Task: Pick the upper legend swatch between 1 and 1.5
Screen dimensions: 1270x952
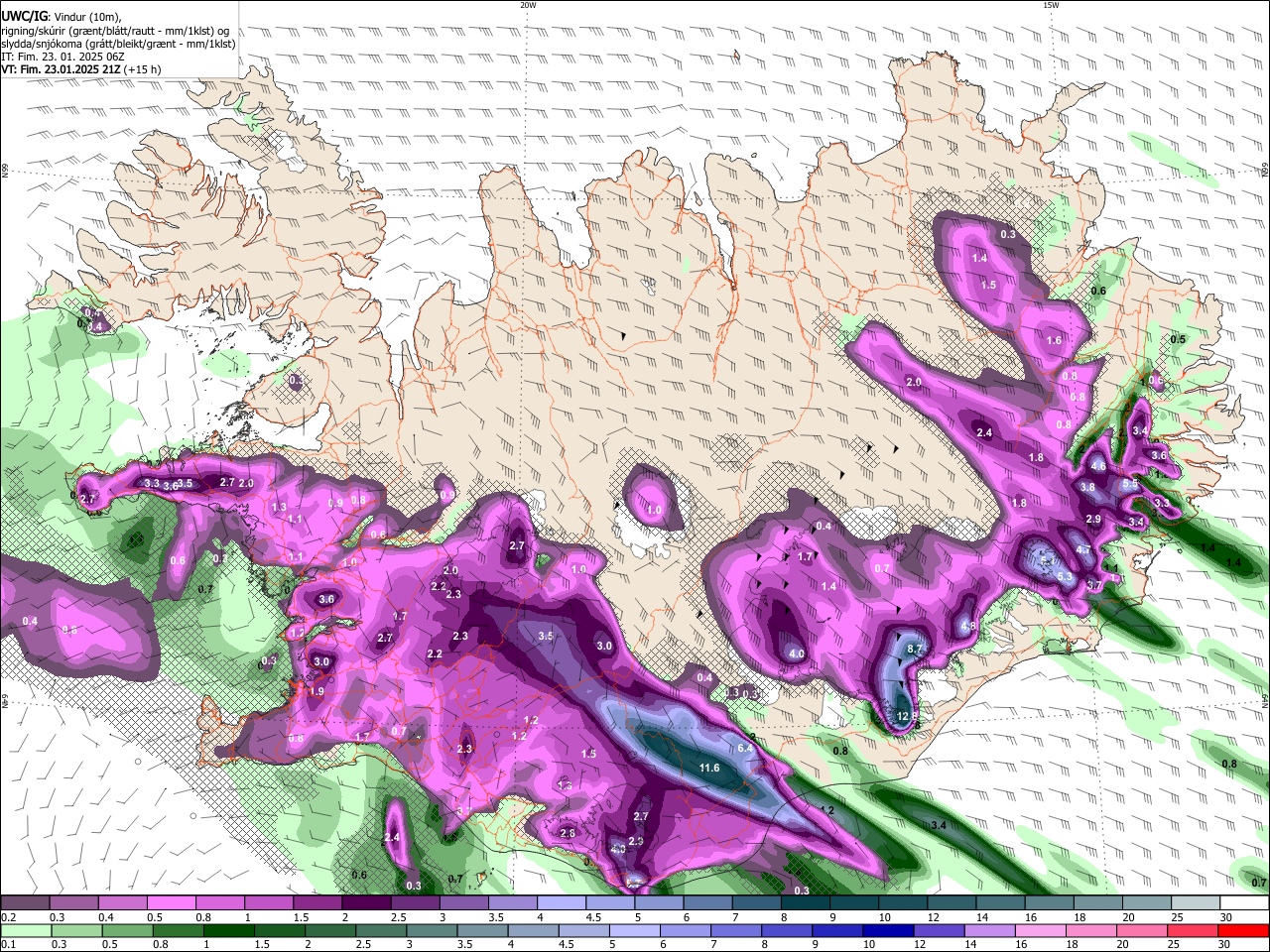Action: click(x=269, y=904)
